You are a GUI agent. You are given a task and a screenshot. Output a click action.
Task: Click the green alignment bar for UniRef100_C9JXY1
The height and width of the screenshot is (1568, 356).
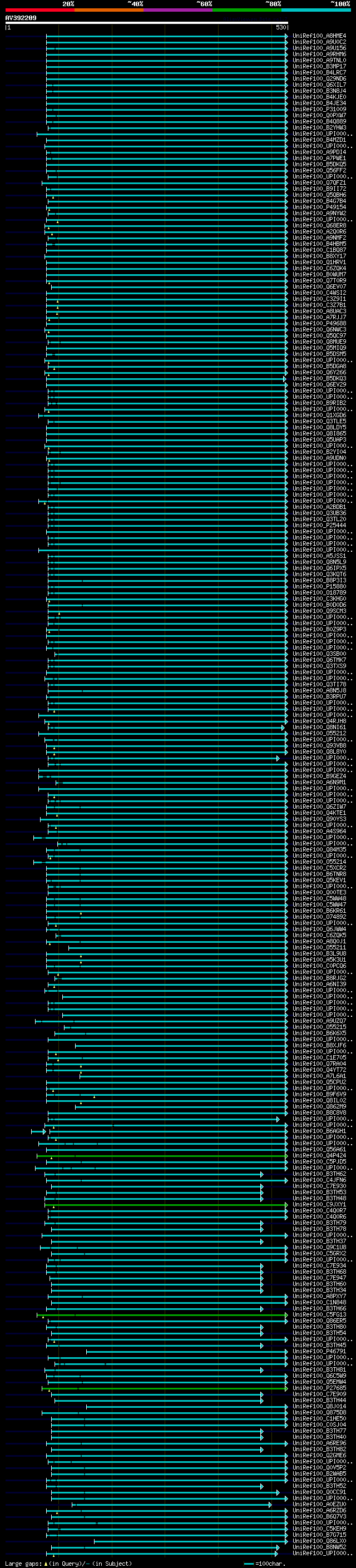tap(166, 1204)
